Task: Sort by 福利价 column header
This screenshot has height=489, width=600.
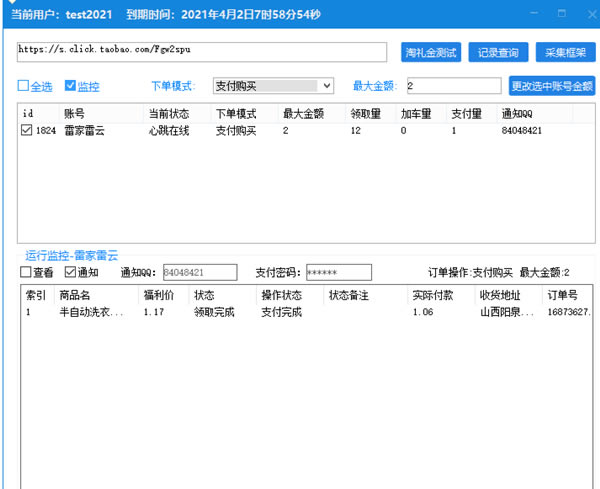Action: pyautogui.click(x=160, y=295)
